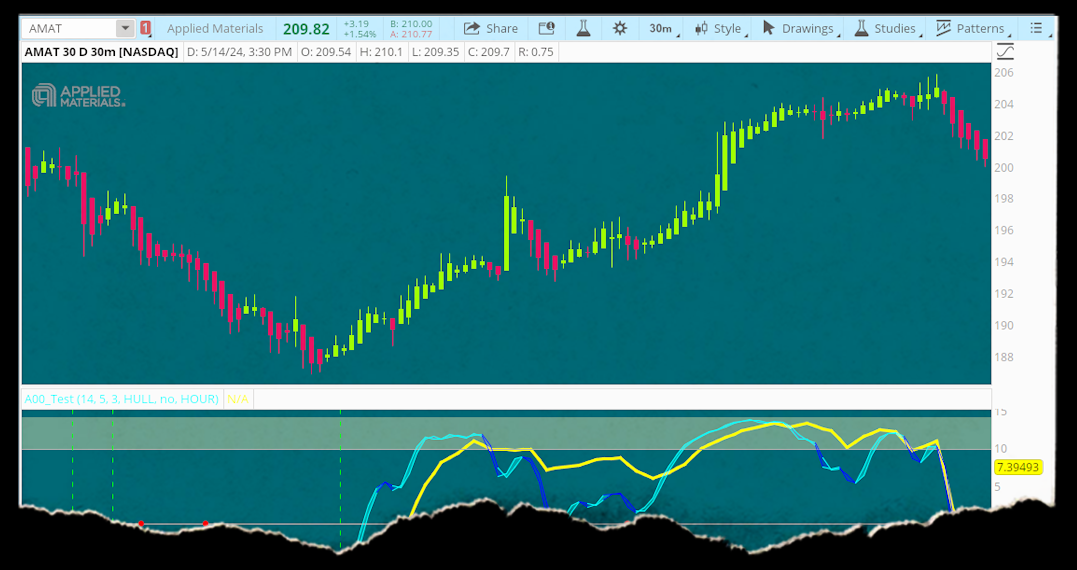This screenshot has height=570, width=1077.
Task: Click the 206 price axis label
Action: (x=1004, y=72)
